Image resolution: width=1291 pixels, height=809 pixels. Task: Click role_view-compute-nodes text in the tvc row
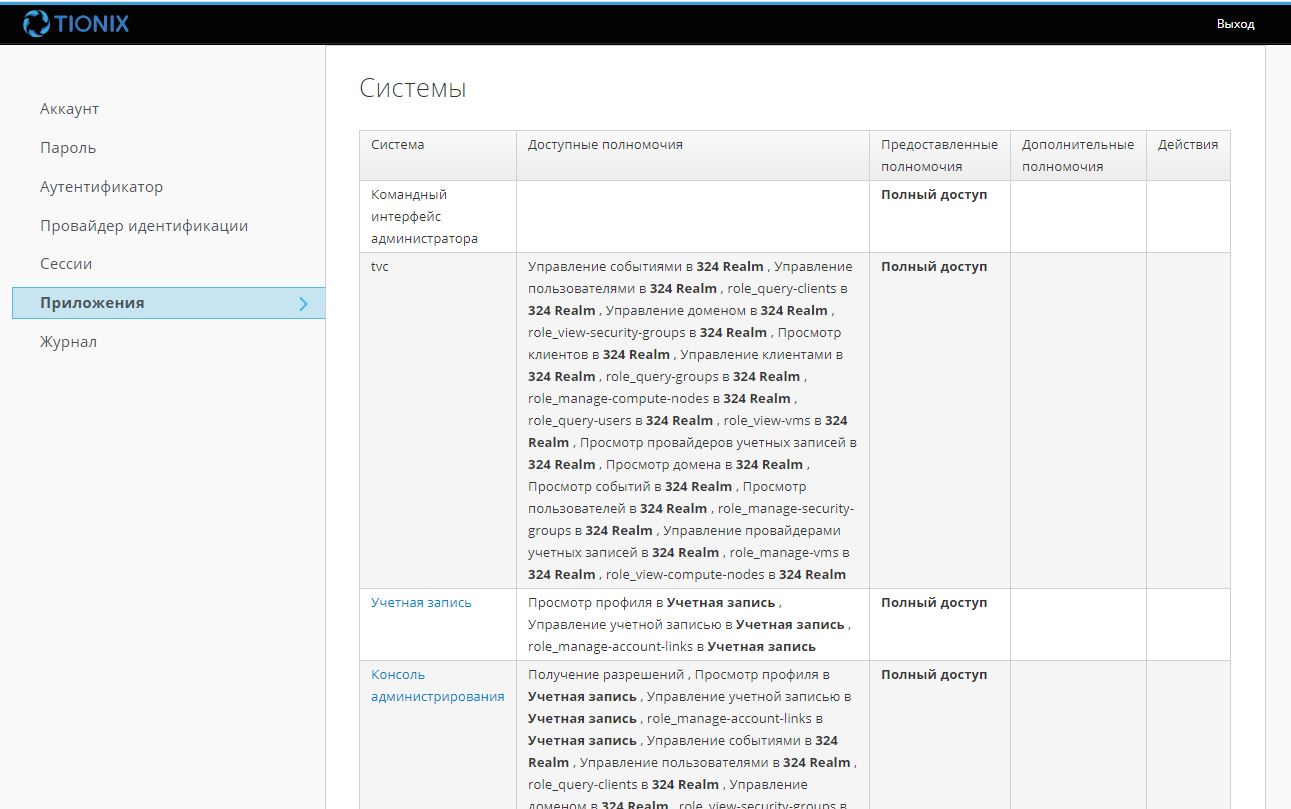[x=683, y=575]
